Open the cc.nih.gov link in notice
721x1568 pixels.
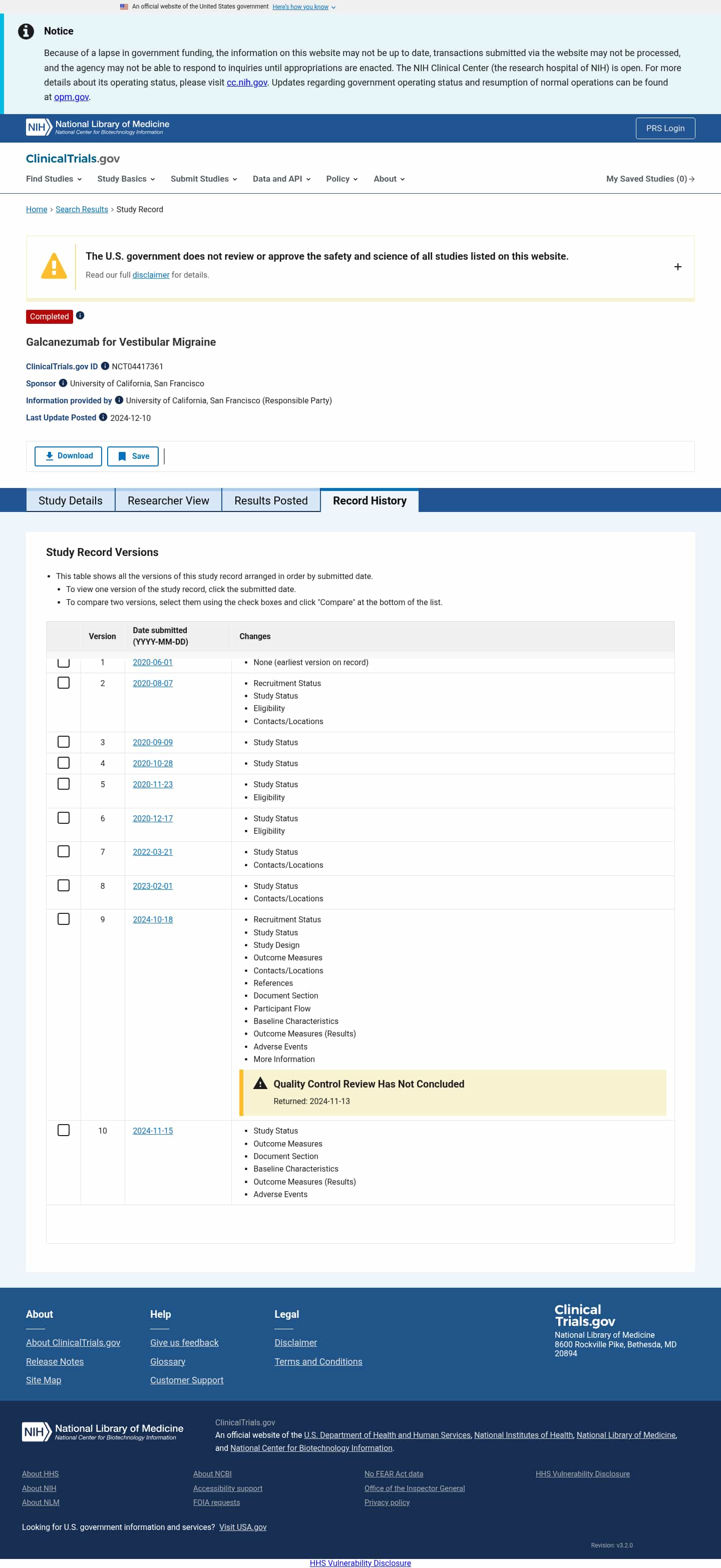(x=247, y=82)
